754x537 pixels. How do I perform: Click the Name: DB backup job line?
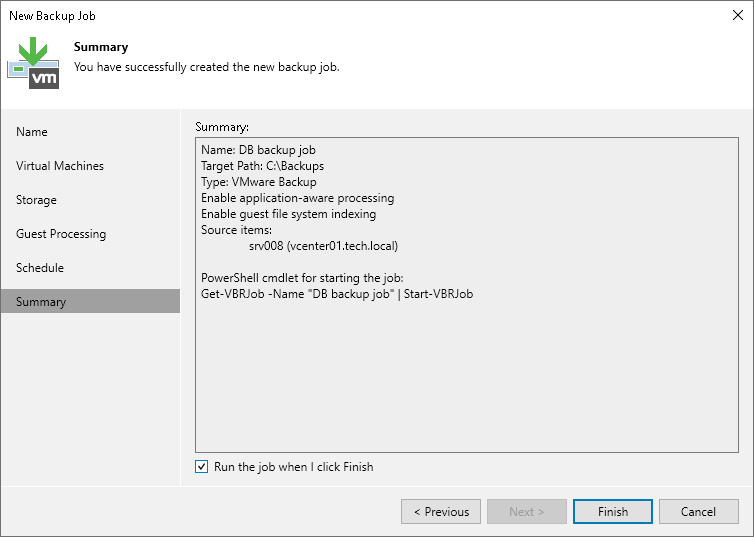(258, 150)
